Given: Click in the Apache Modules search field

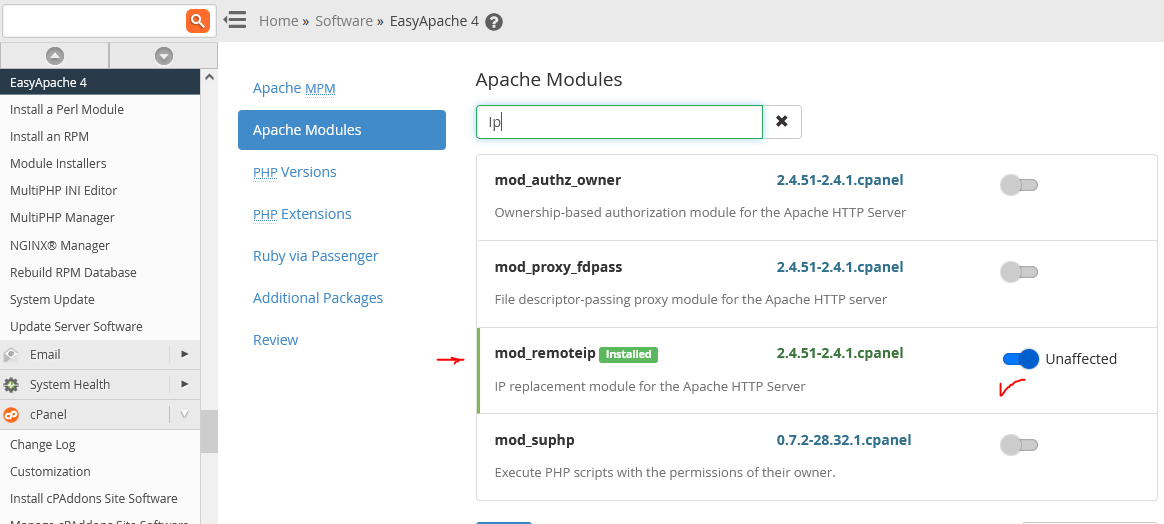Looking at the screenshot, I should [x=619, y=122].
